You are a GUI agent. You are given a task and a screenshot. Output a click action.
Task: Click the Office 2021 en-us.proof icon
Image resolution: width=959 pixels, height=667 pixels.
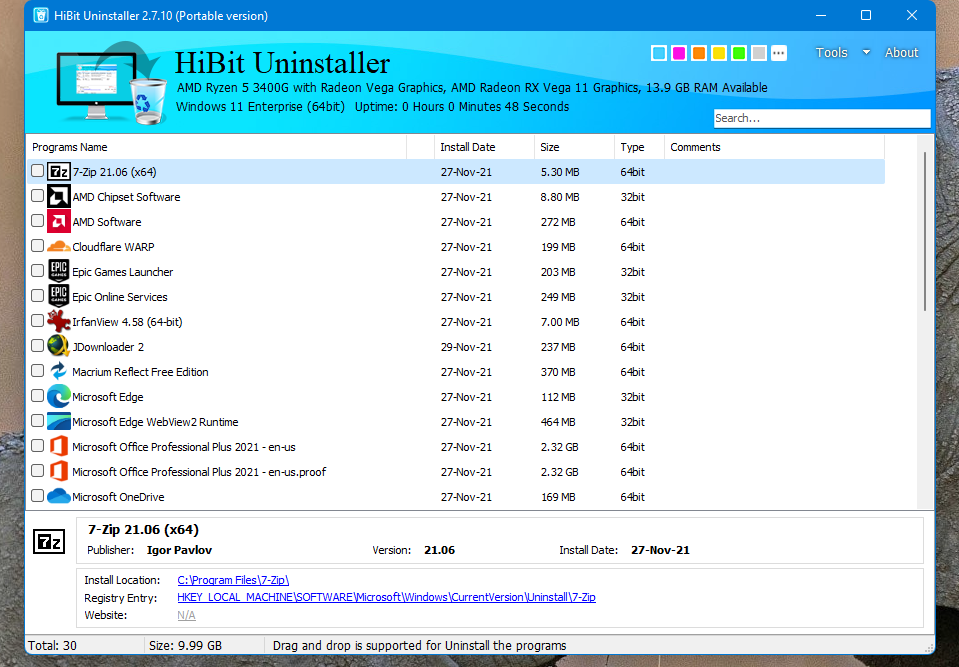(59, 471)
